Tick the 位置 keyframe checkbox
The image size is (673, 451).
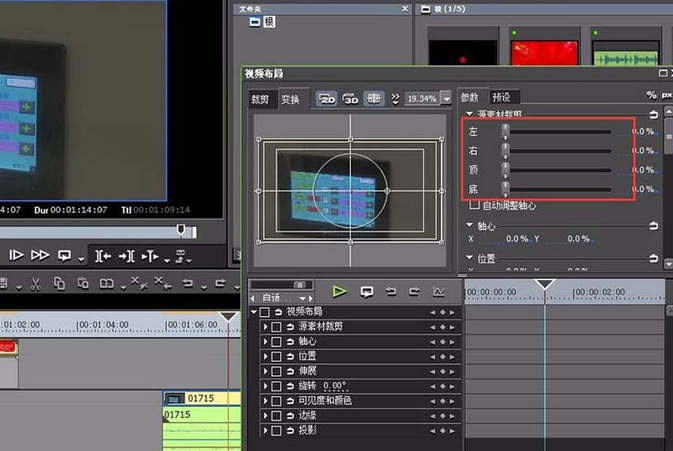click(276, 356)
